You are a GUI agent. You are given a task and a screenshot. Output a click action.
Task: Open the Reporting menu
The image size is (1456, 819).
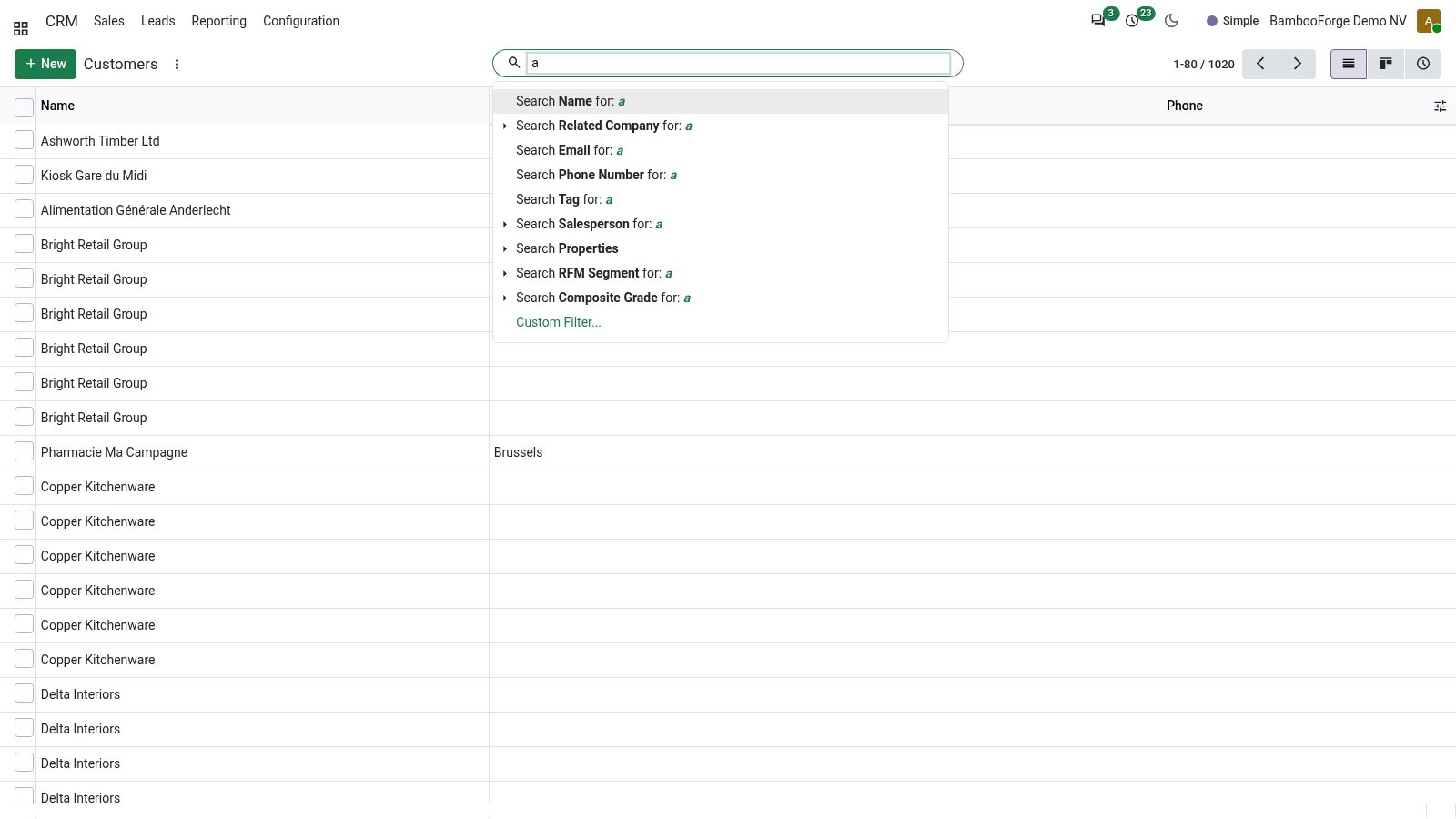[x=218, y=21]
